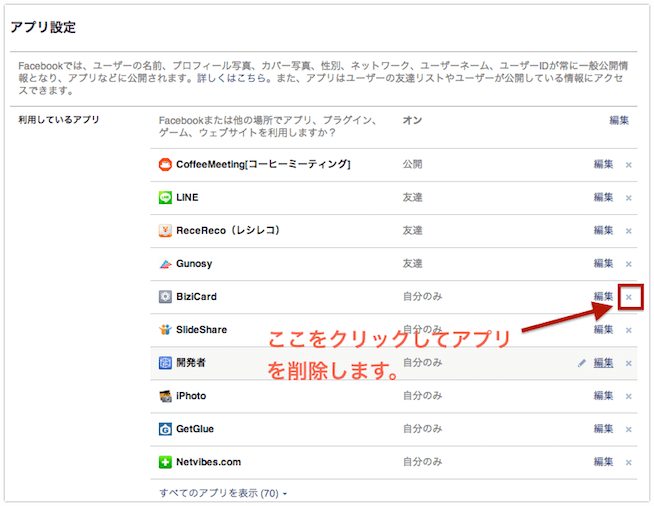
Task: Open 編集 for LINE
Action: [x=604, y=197]
